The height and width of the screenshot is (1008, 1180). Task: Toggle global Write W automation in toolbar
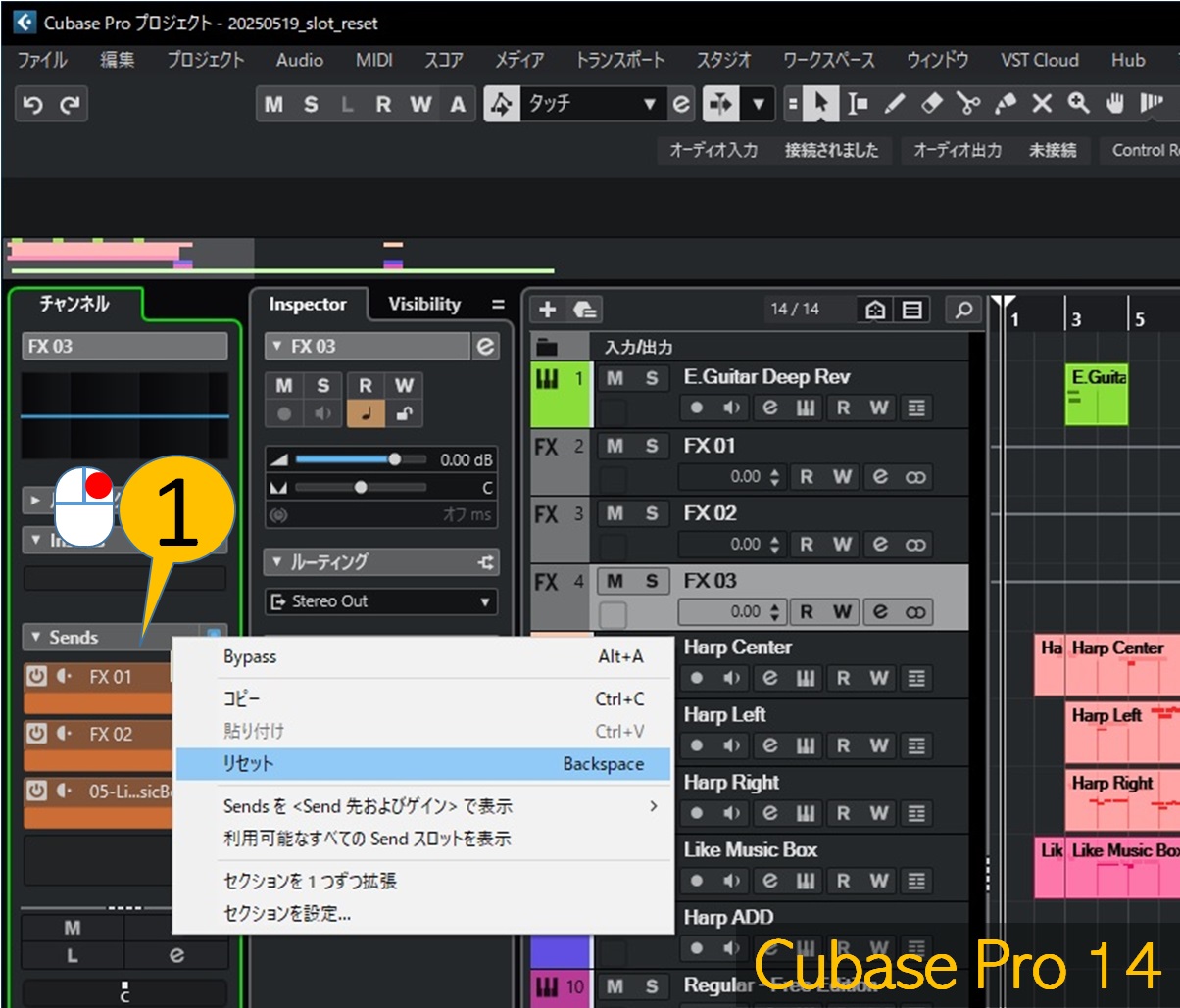point(420,104)
